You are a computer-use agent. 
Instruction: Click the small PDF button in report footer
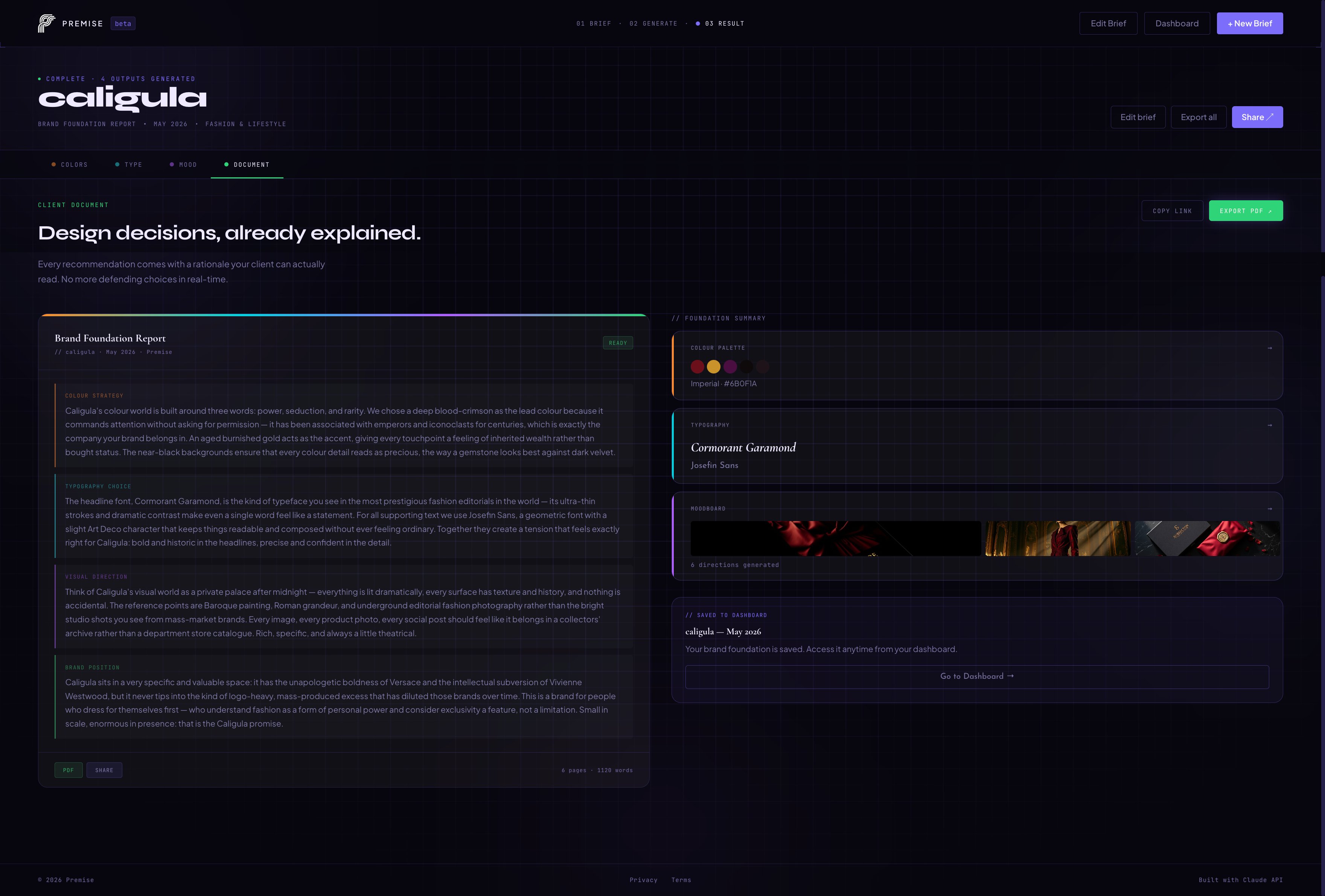click(x=69, y=770)
